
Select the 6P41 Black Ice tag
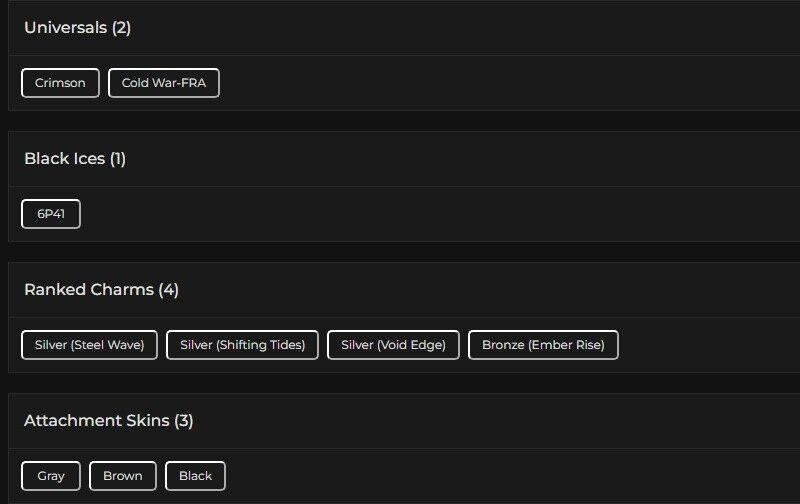coord(51,214)
